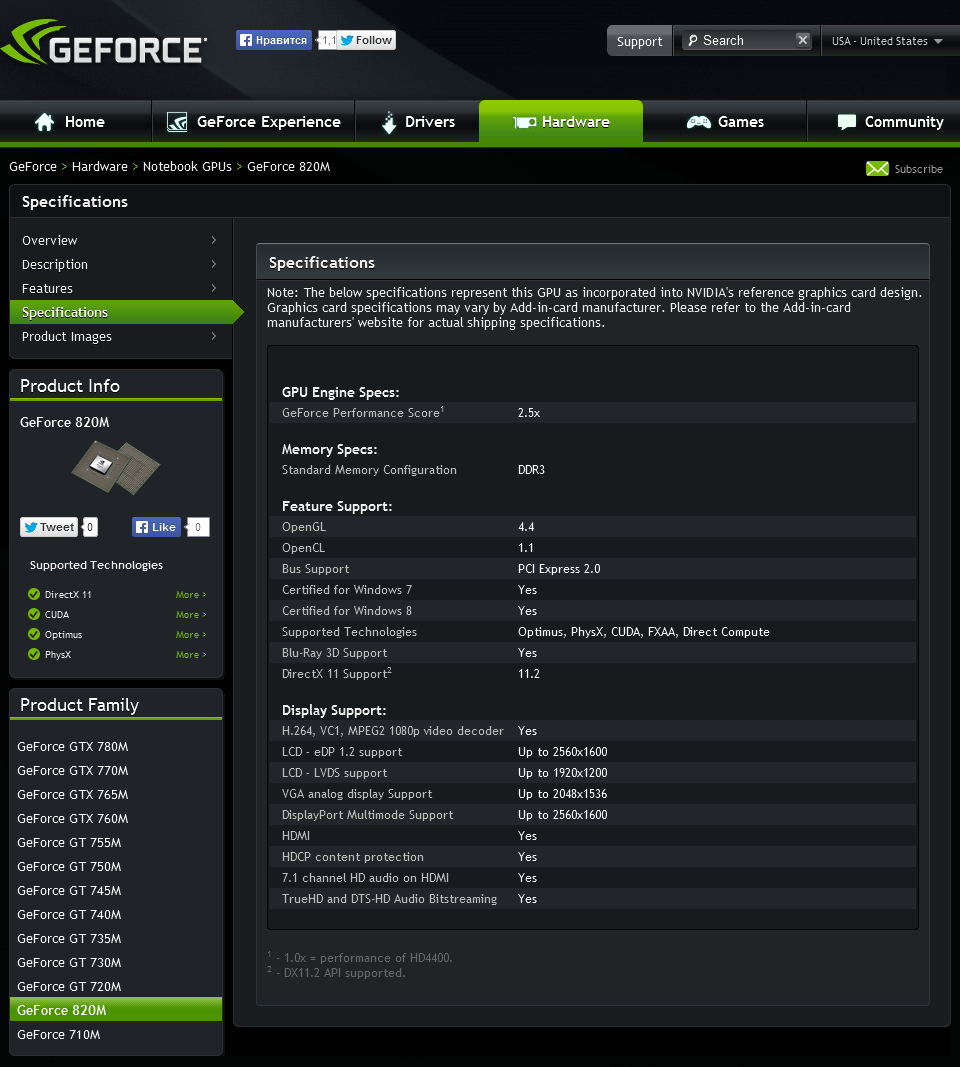This screenshot has width=960, height=1067.
Task: Click the Optimus green check icon
Action: pos(34,634)
